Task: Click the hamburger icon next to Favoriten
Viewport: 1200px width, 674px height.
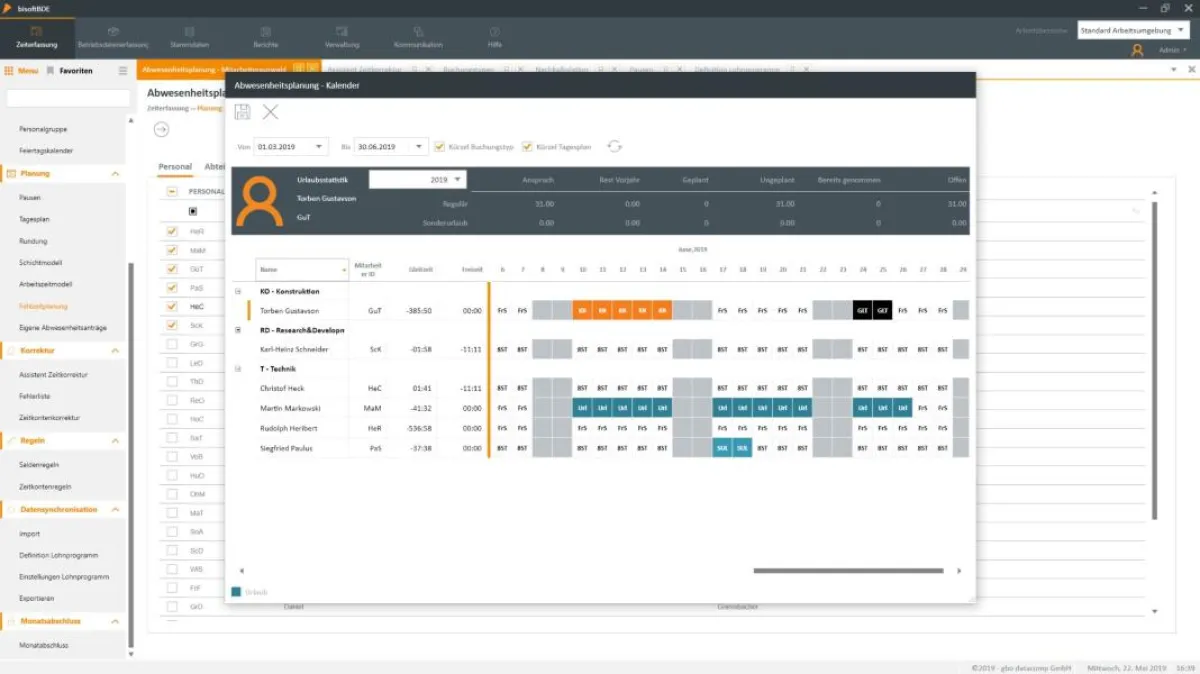Action: pyautogui.click(x=123, y=71)
